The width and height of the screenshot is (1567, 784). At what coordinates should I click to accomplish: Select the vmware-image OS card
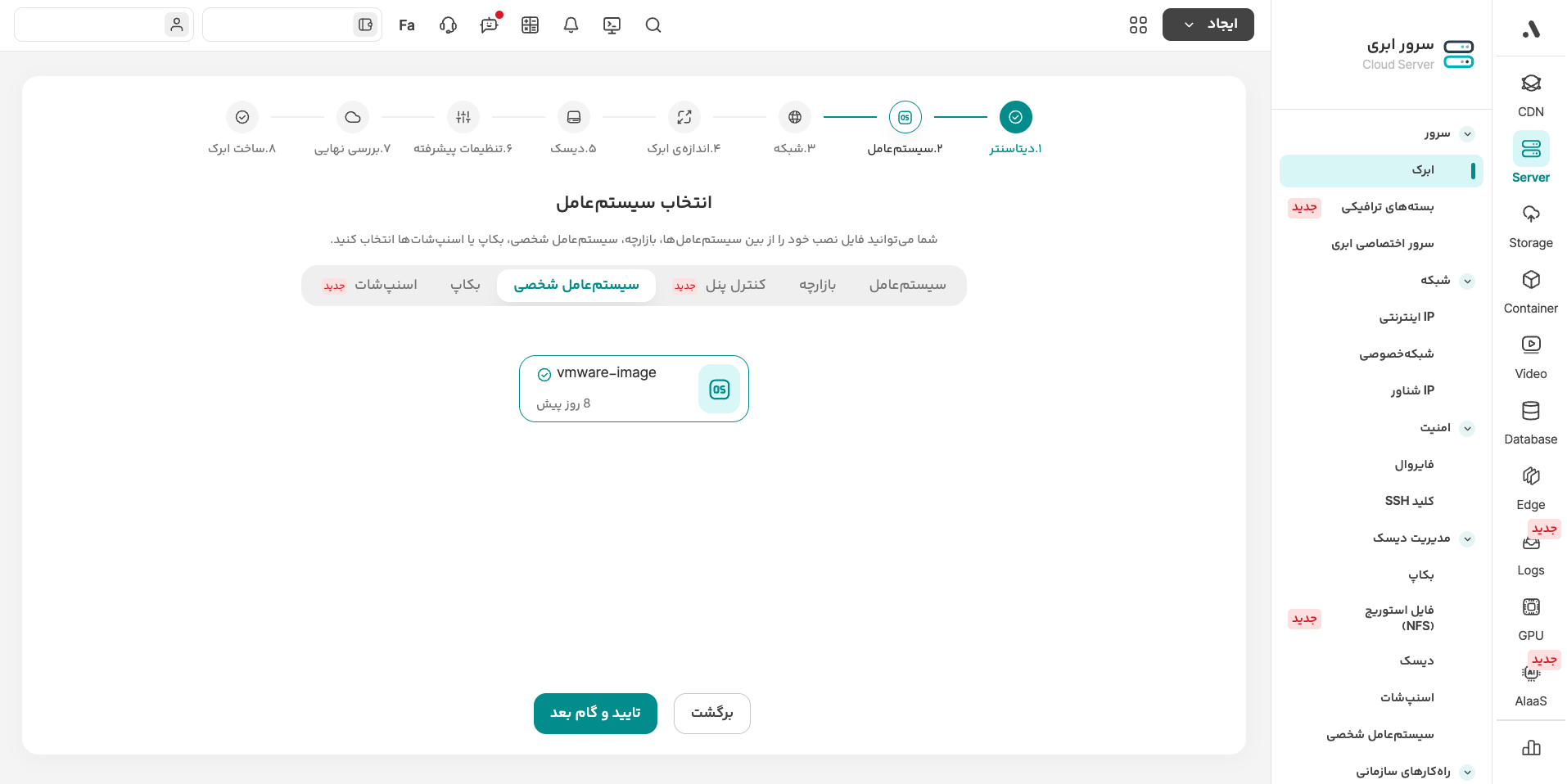tap(634, 389)
